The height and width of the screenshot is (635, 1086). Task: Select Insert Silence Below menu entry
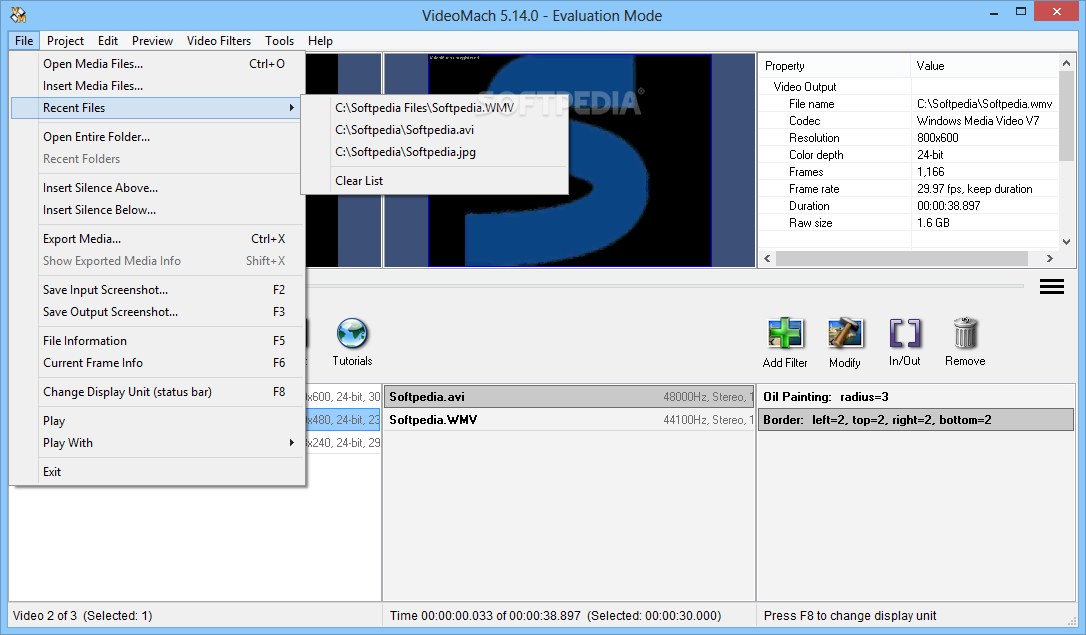[x=157, y=210]
